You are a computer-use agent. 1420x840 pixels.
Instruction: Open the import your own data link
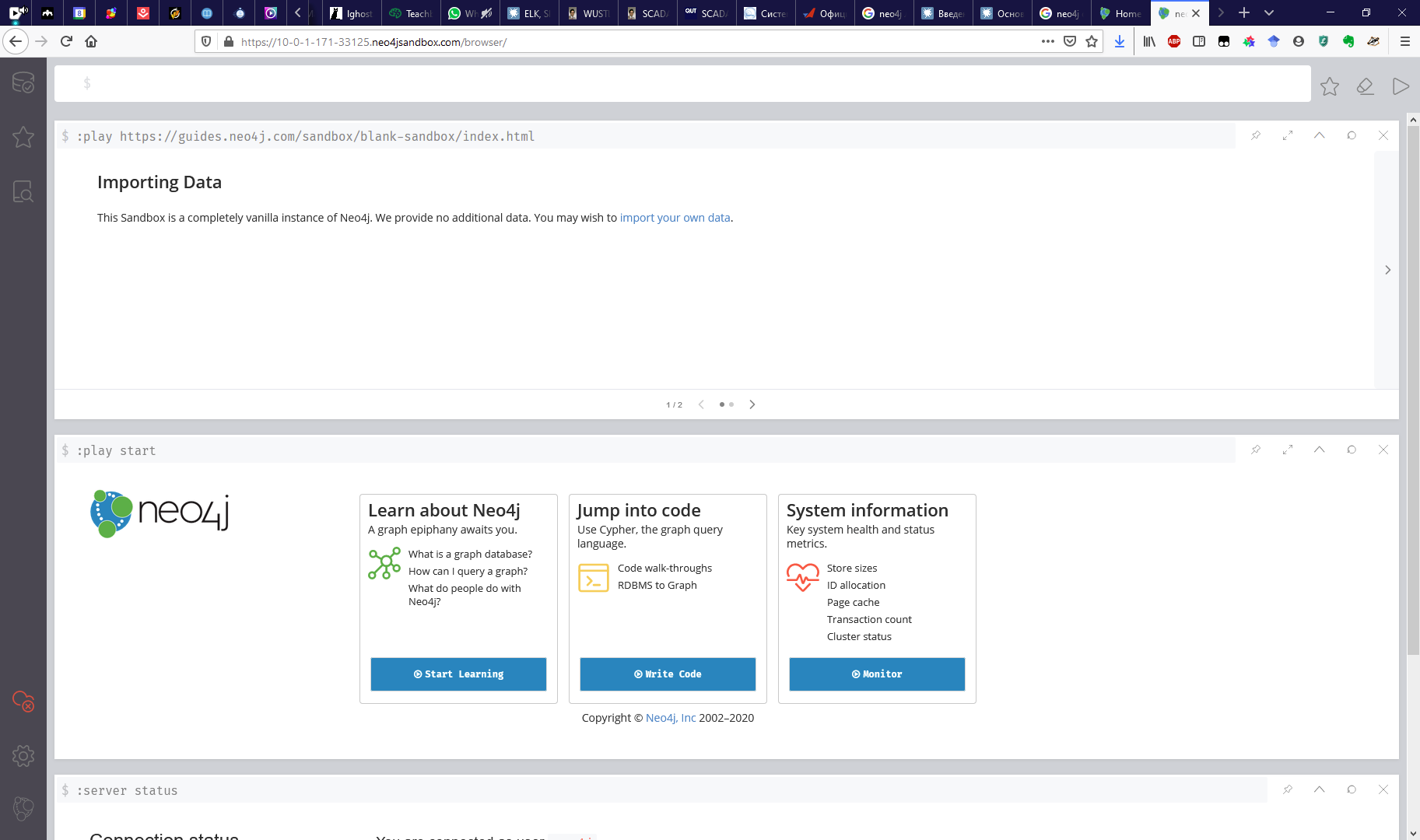(x=675, y=218)
